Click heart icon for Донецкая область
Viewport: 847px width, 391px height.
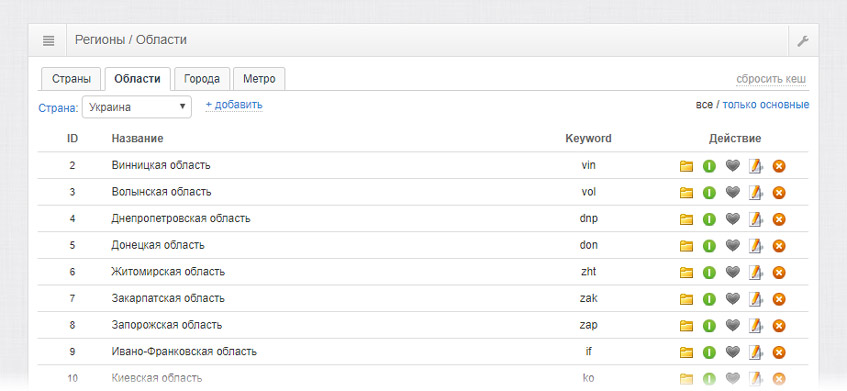[732, 246]
